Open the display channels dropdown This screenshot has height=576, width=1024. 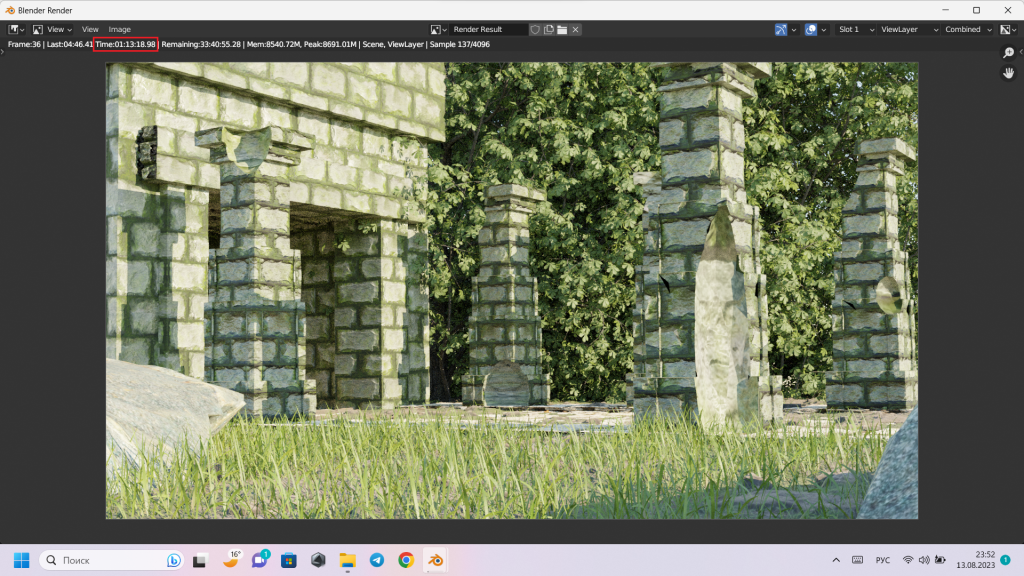(x=1008, y=30)
